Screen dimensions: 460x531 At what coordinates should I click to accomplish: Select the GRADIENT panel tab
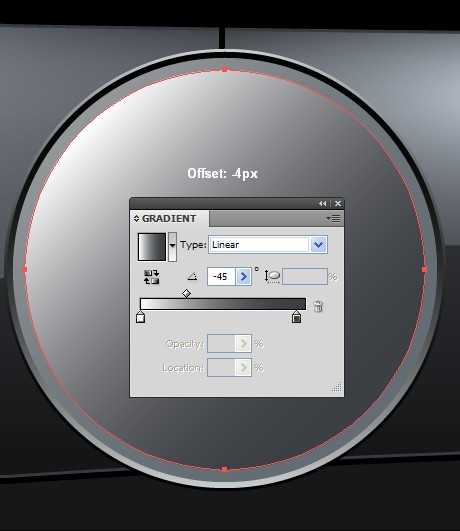pyautogui.click(x=169, y=218)
